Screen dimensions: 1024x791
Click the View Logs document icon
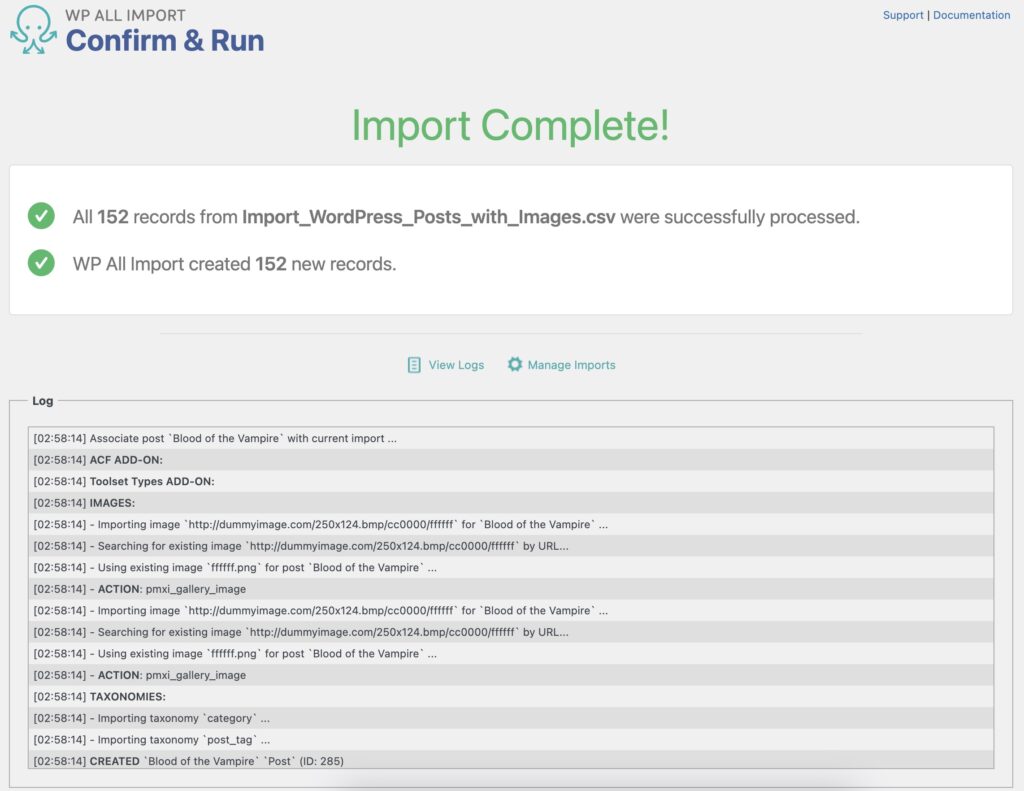point(413,365)
